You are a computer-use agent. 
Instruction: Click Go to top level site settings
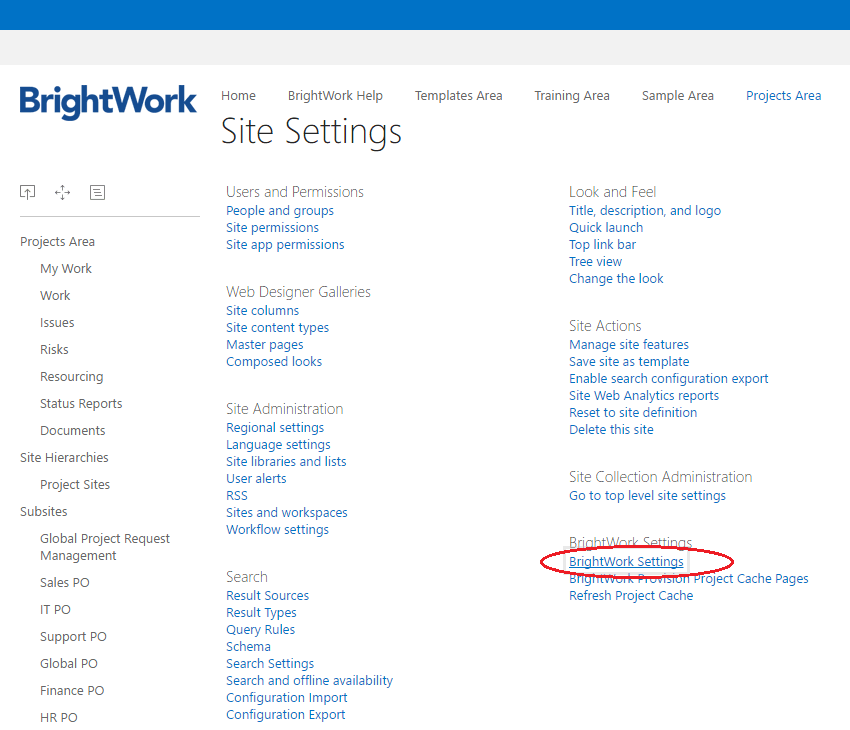pos(647,496)
